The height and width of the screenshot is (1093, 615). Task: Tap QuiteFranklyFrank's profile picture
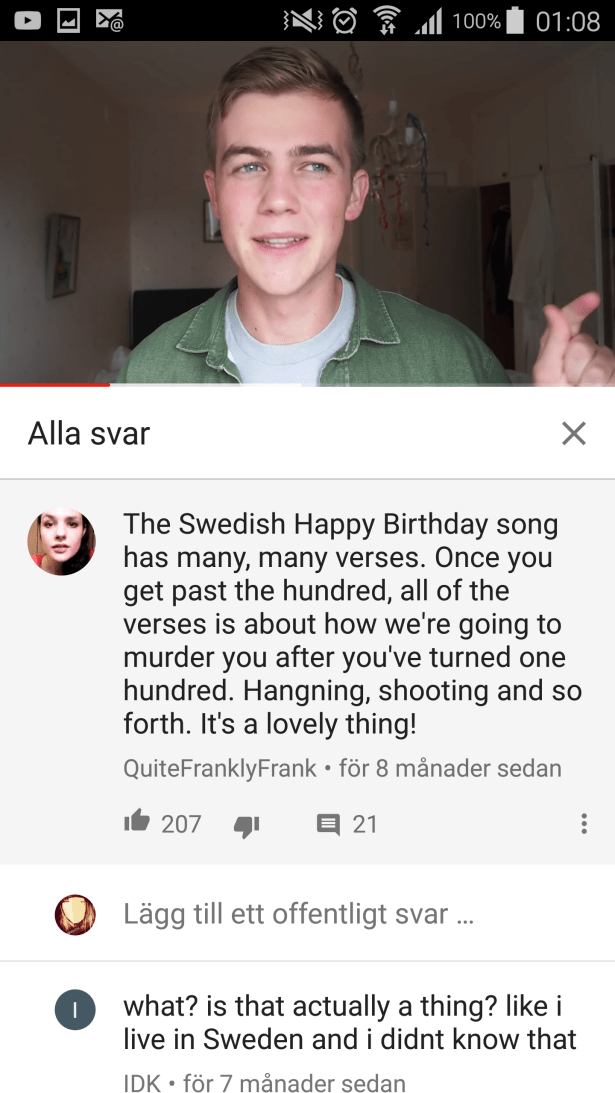point(61,542)
